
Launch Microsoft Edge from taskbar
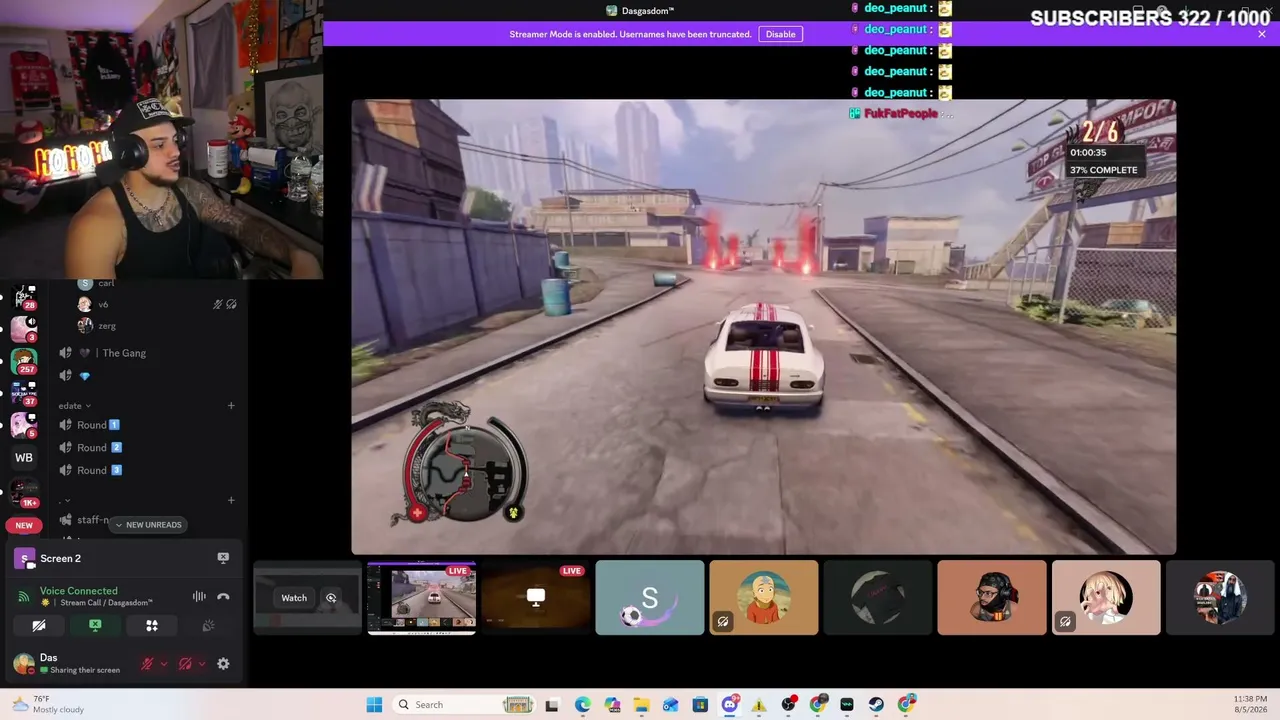click(x=583, y=705)
